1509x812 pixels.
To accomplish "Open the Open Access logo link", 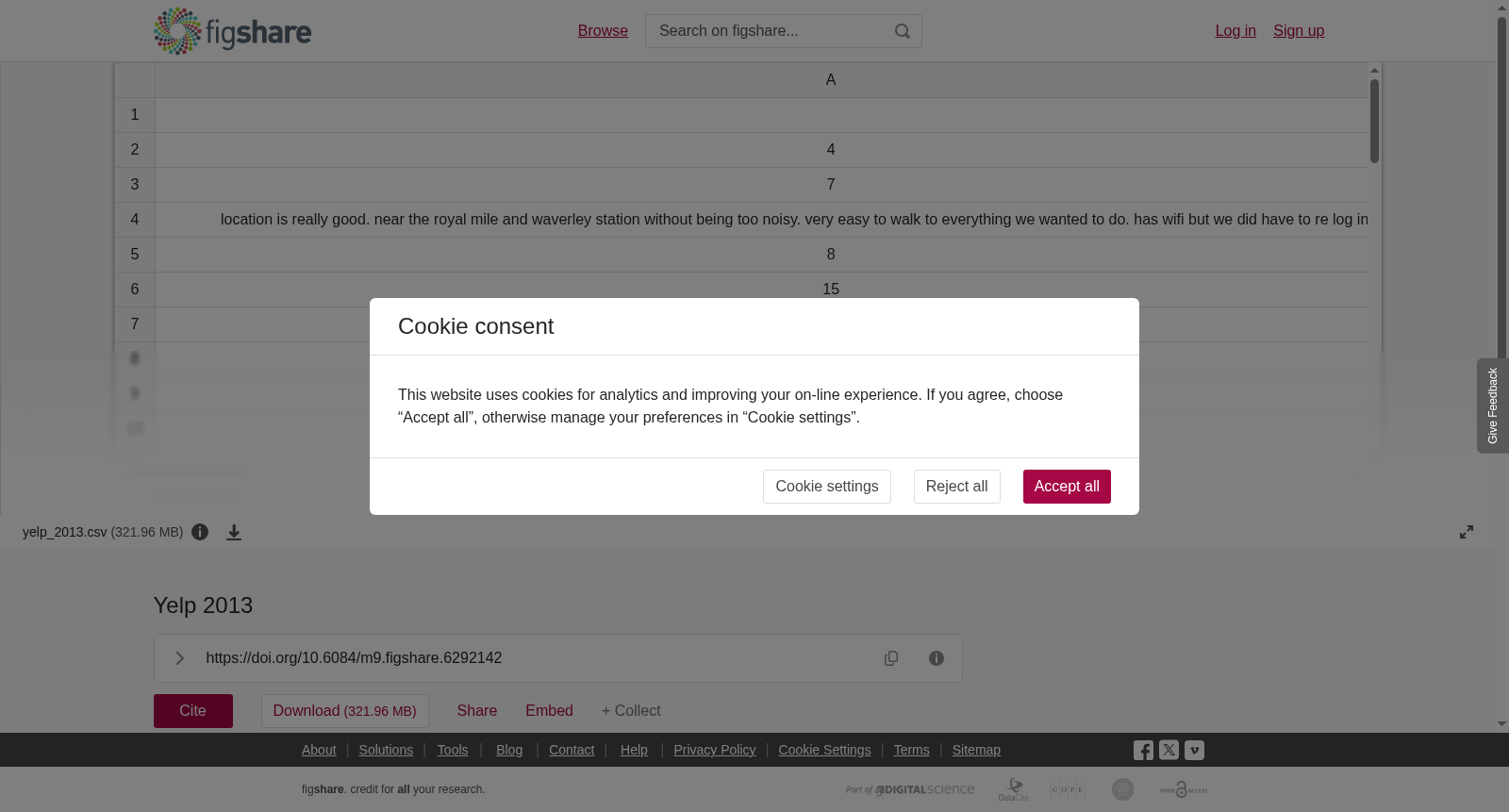I will point(1184,789).
